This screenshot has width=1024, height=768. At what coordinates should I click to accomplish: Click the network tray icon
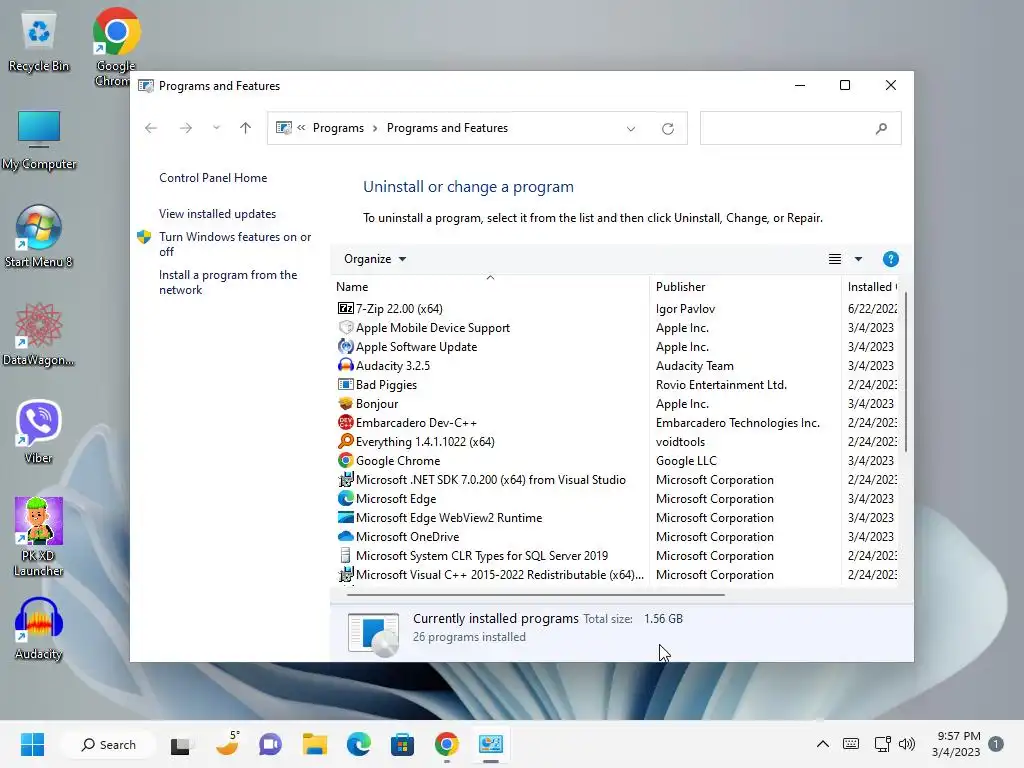pos(882,744)
